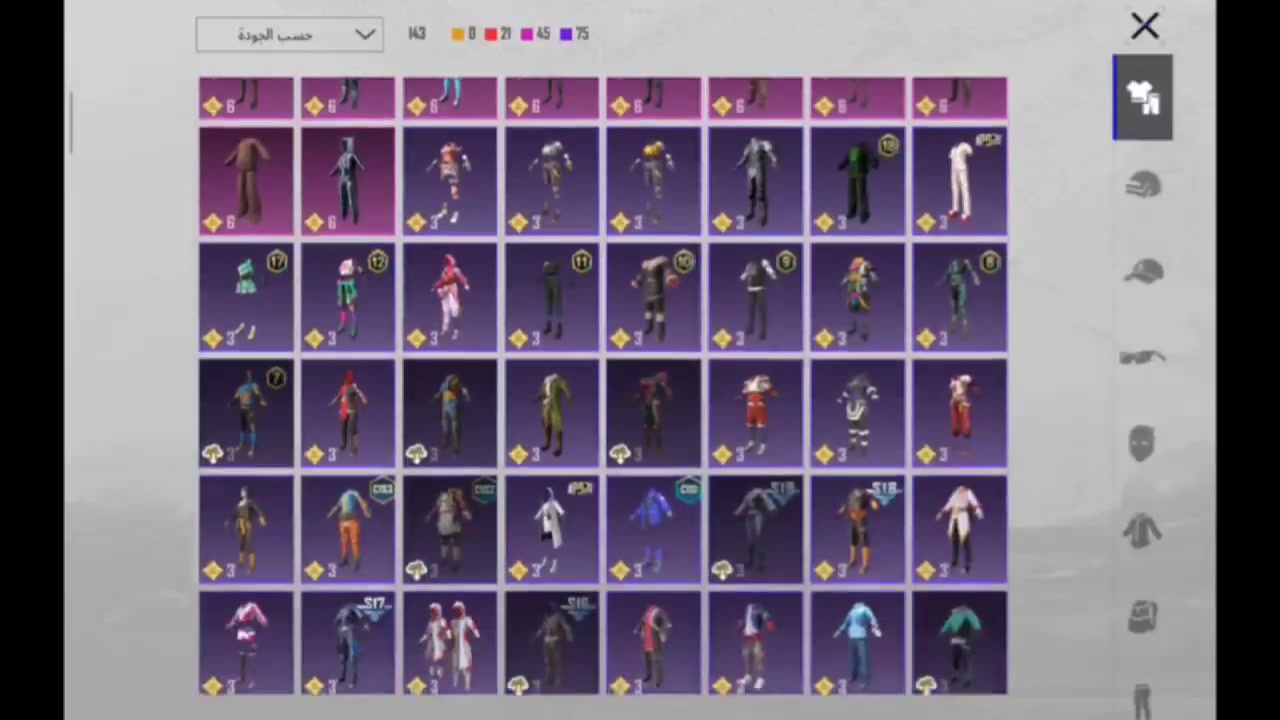Screen dimensions: 1280x720
Task: Select the green-black outfit with badge 10
Action: click(x=858, y=181)
